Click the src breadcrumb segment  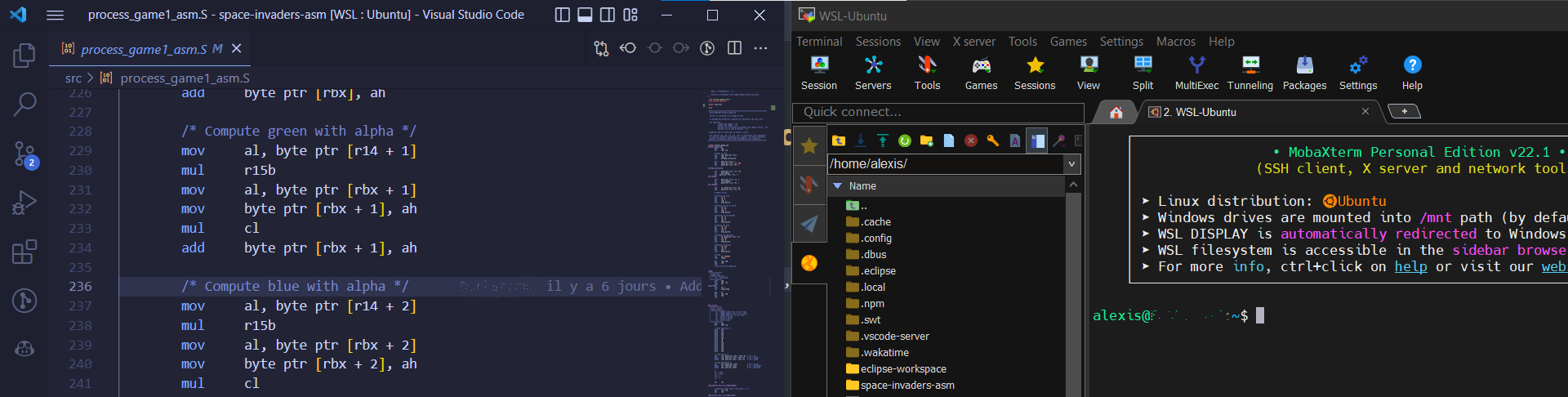point(73,78)
